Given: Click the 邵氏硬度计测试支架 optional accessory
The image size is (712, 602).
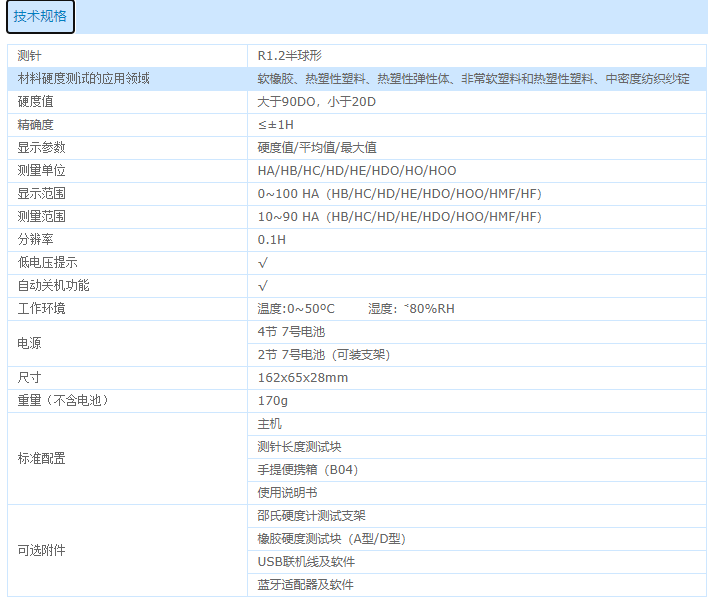Looking at the screenshot, I should 311,516.
